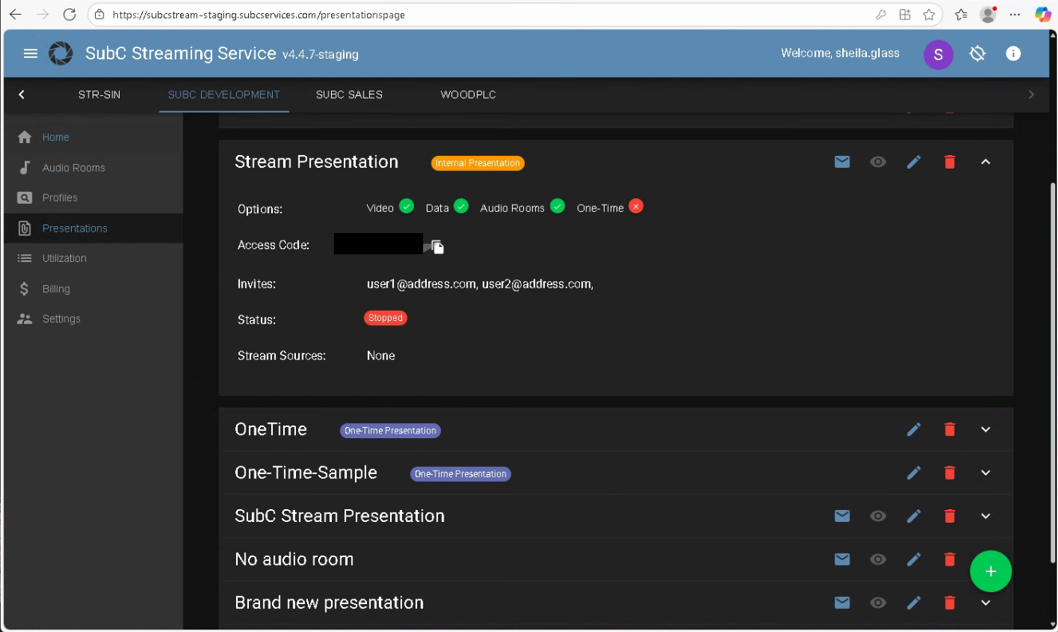Edit the One-Time-Sample presentation
Image resolution: width=1058 pixels, height=632 pixels.
point(914,473)
